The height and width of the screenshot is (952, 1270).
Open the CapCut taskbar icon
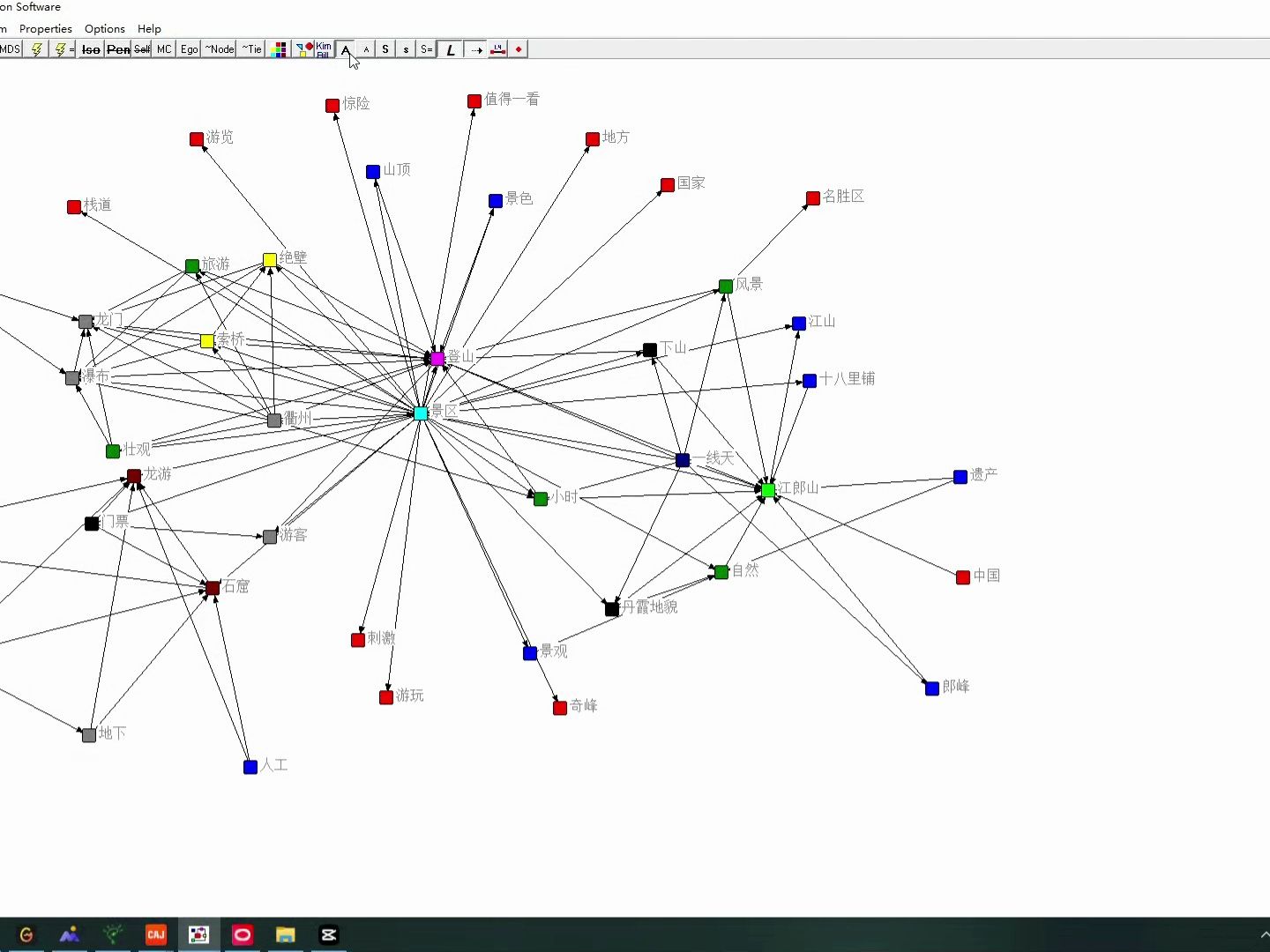(x=329, y=934)
